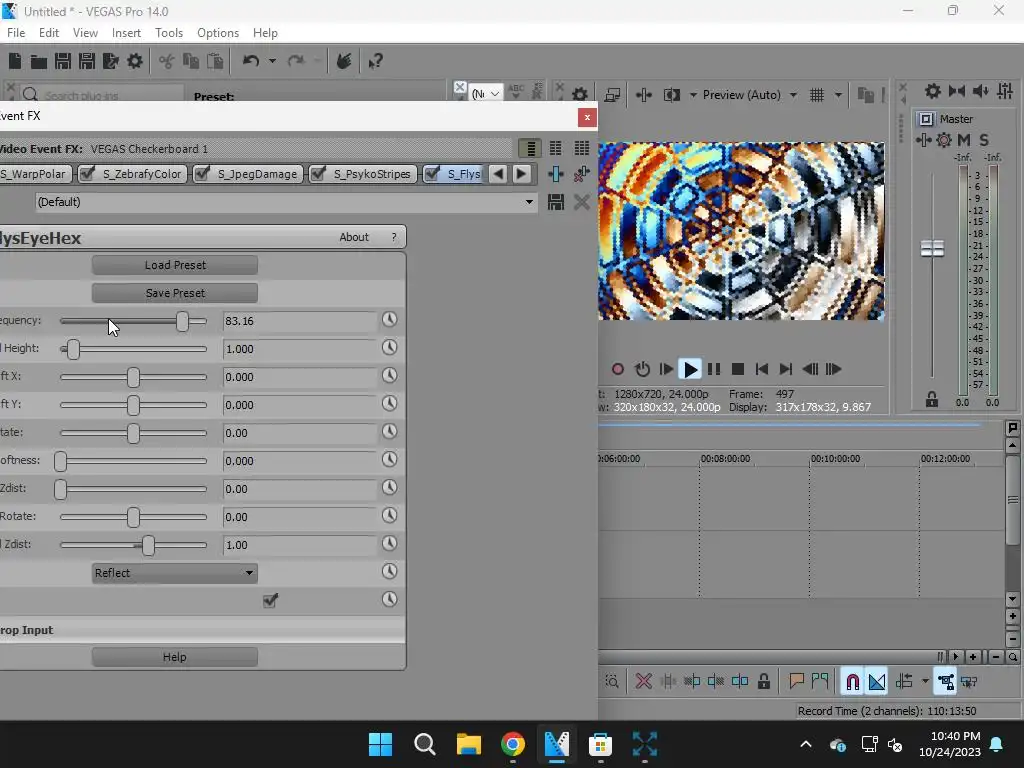Screen dimensions: 1024x768
Task: Delete the selection with the red X icon
Action: (x=643, y=682)
